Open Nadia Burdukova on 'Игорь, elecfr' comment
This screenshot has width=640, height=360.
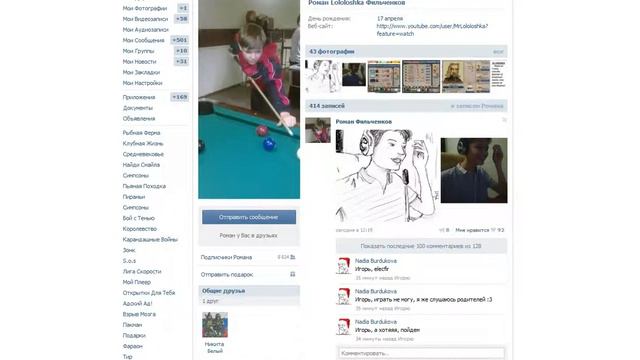point(376,260)
